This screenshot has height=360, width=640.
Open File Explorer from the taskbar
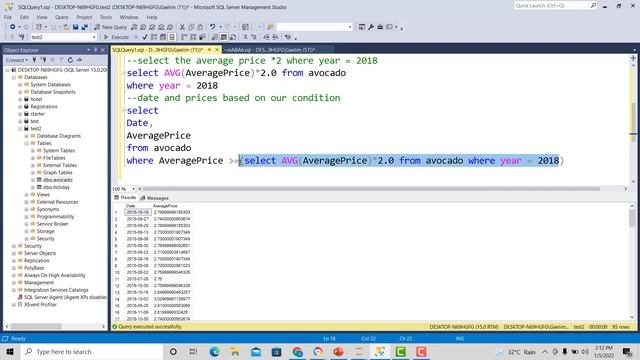[x=235, y=352]
